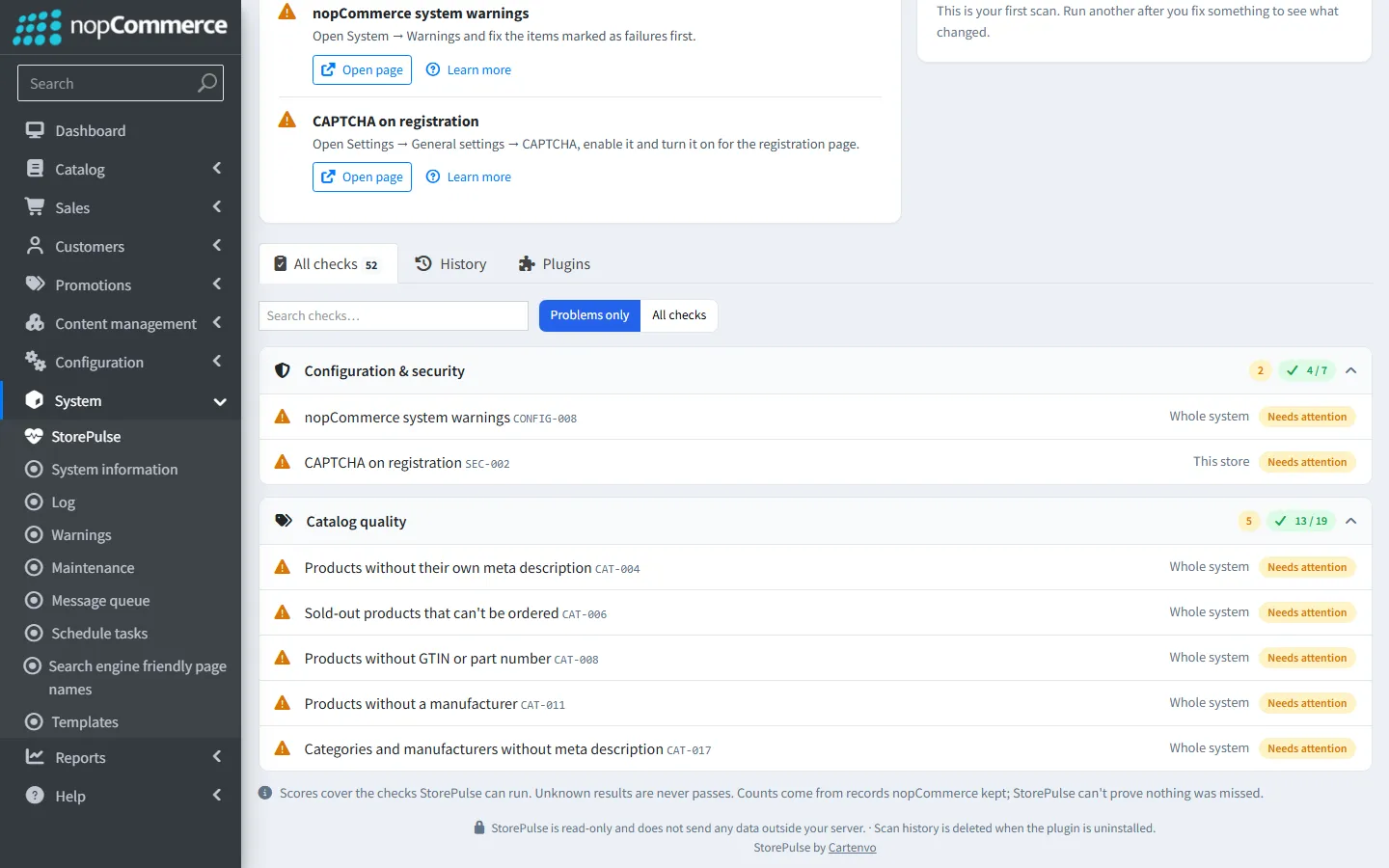This screenshot has height=868, width=1389.
Task: Click Needs attention badge for CAT-017
Action: (1307, 748)
